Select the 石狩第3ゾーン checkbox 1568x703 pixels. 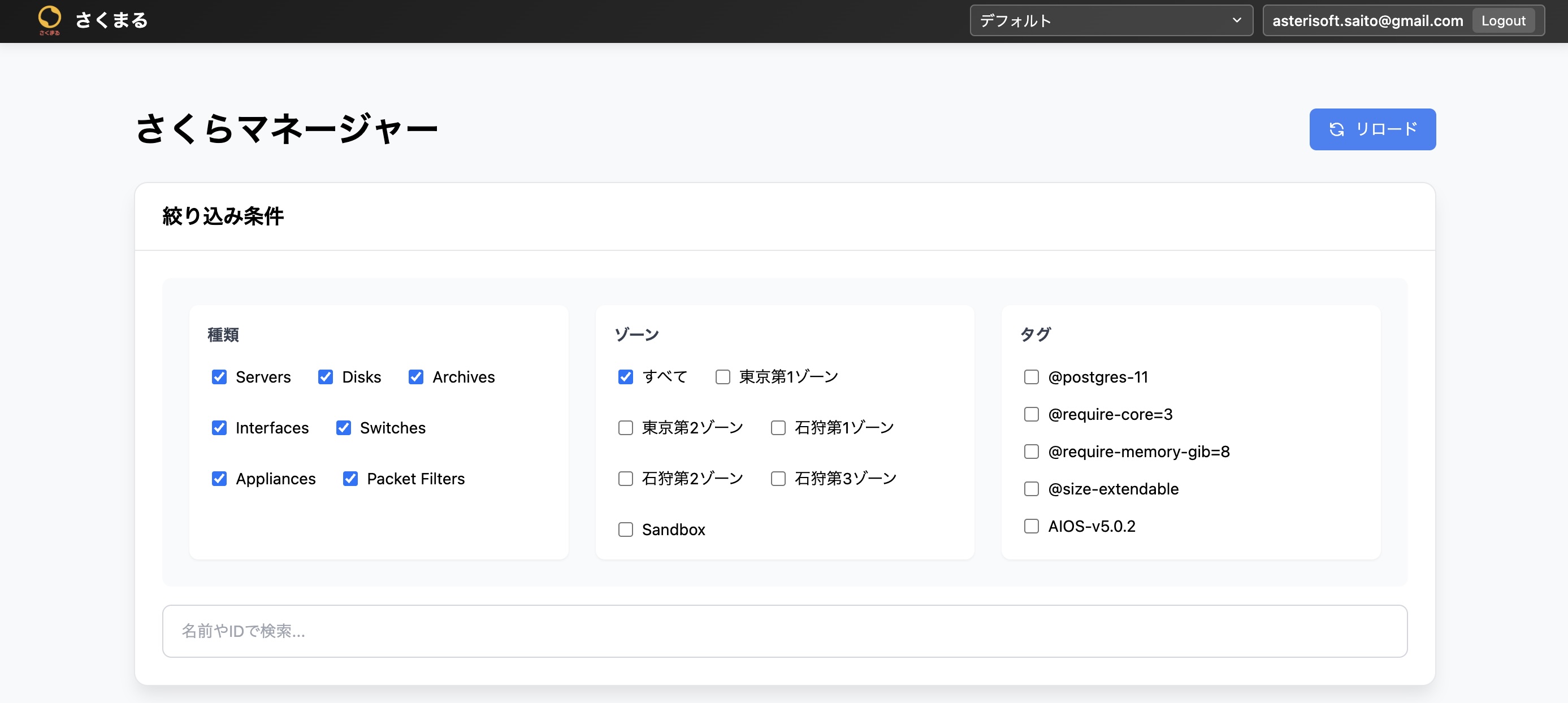click(778, 479)
